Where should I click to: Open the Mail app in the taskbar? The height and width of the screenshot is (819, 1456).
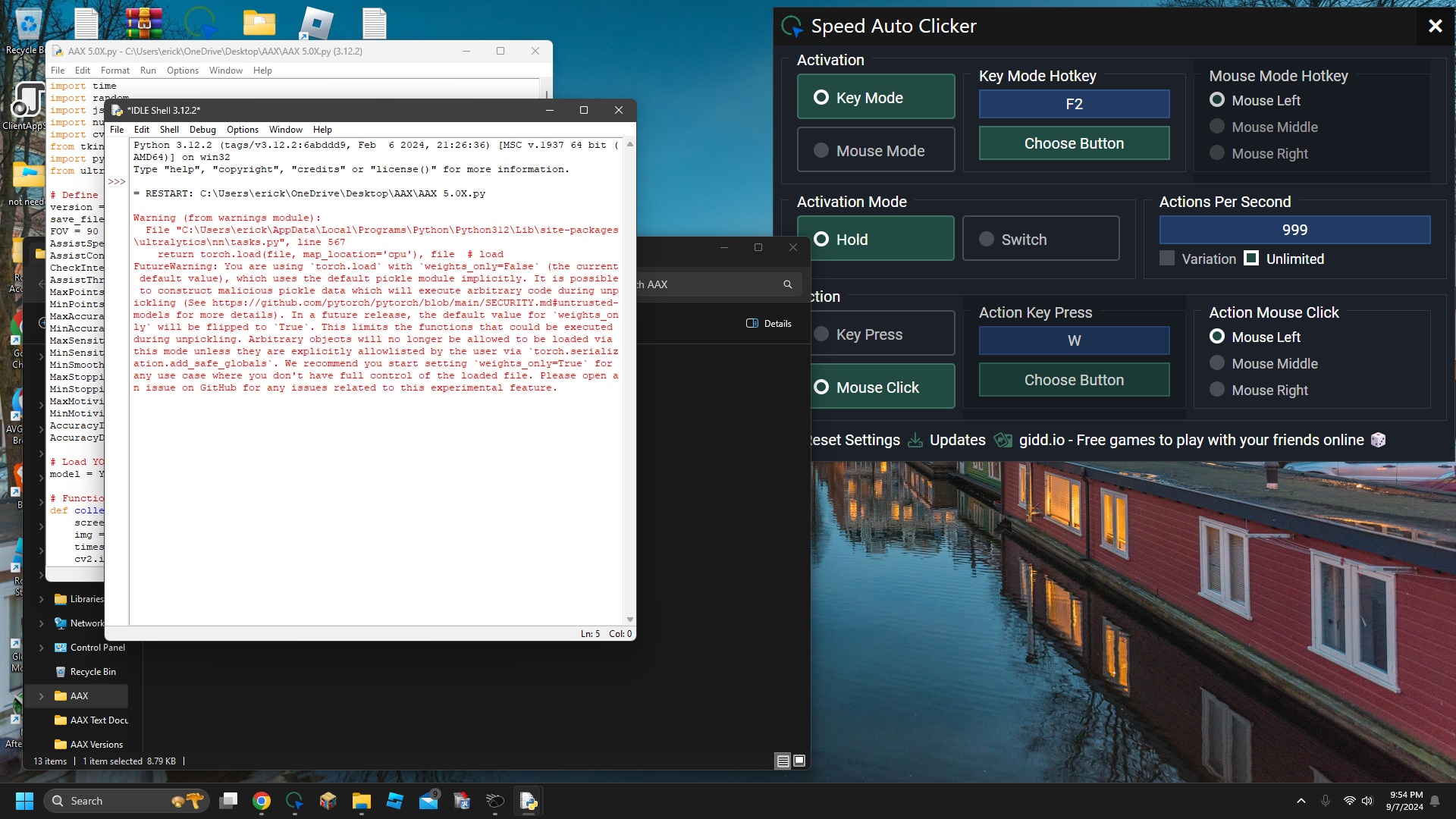(x=428, y=801)
